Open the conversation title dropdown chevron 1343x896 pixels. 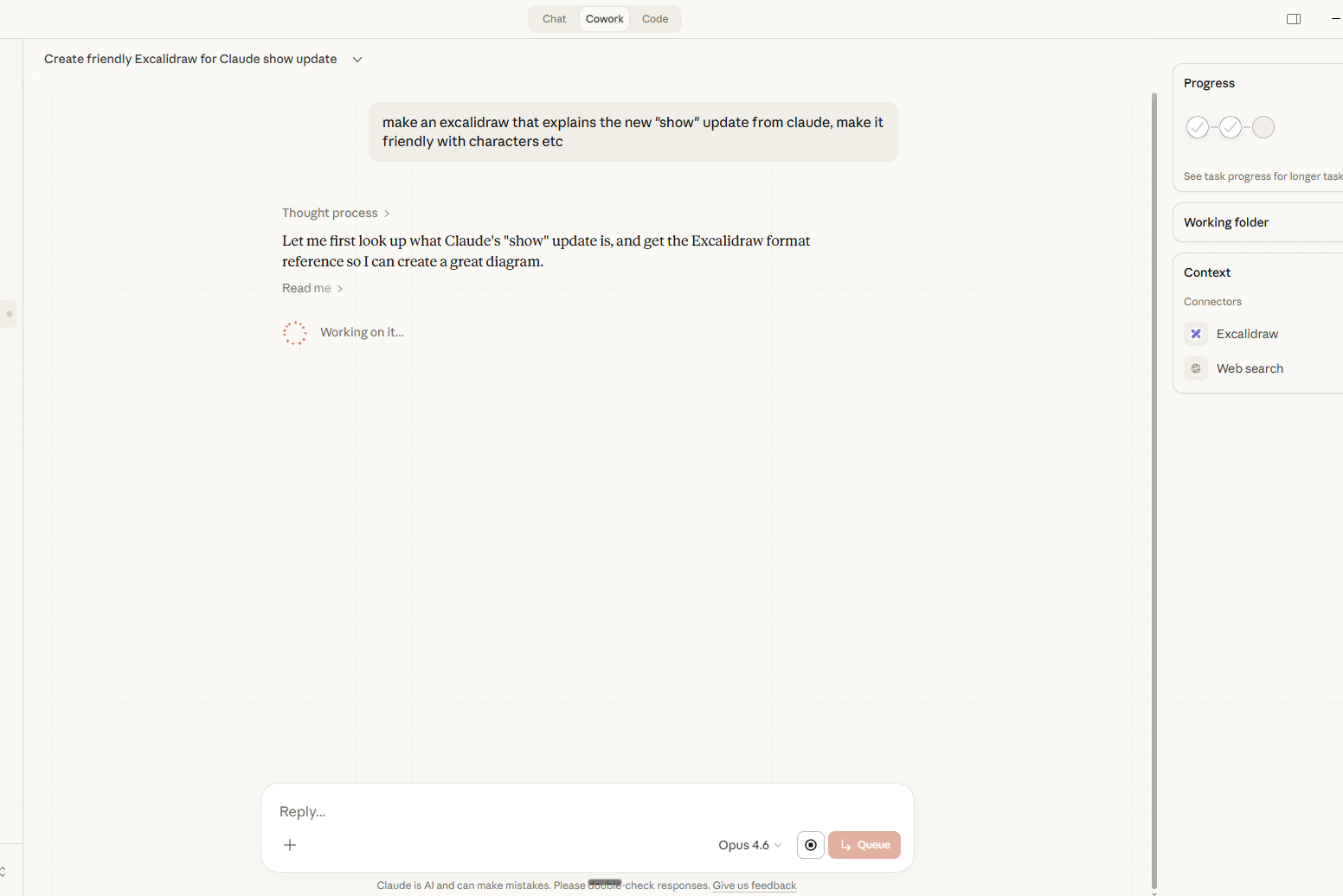357,60
